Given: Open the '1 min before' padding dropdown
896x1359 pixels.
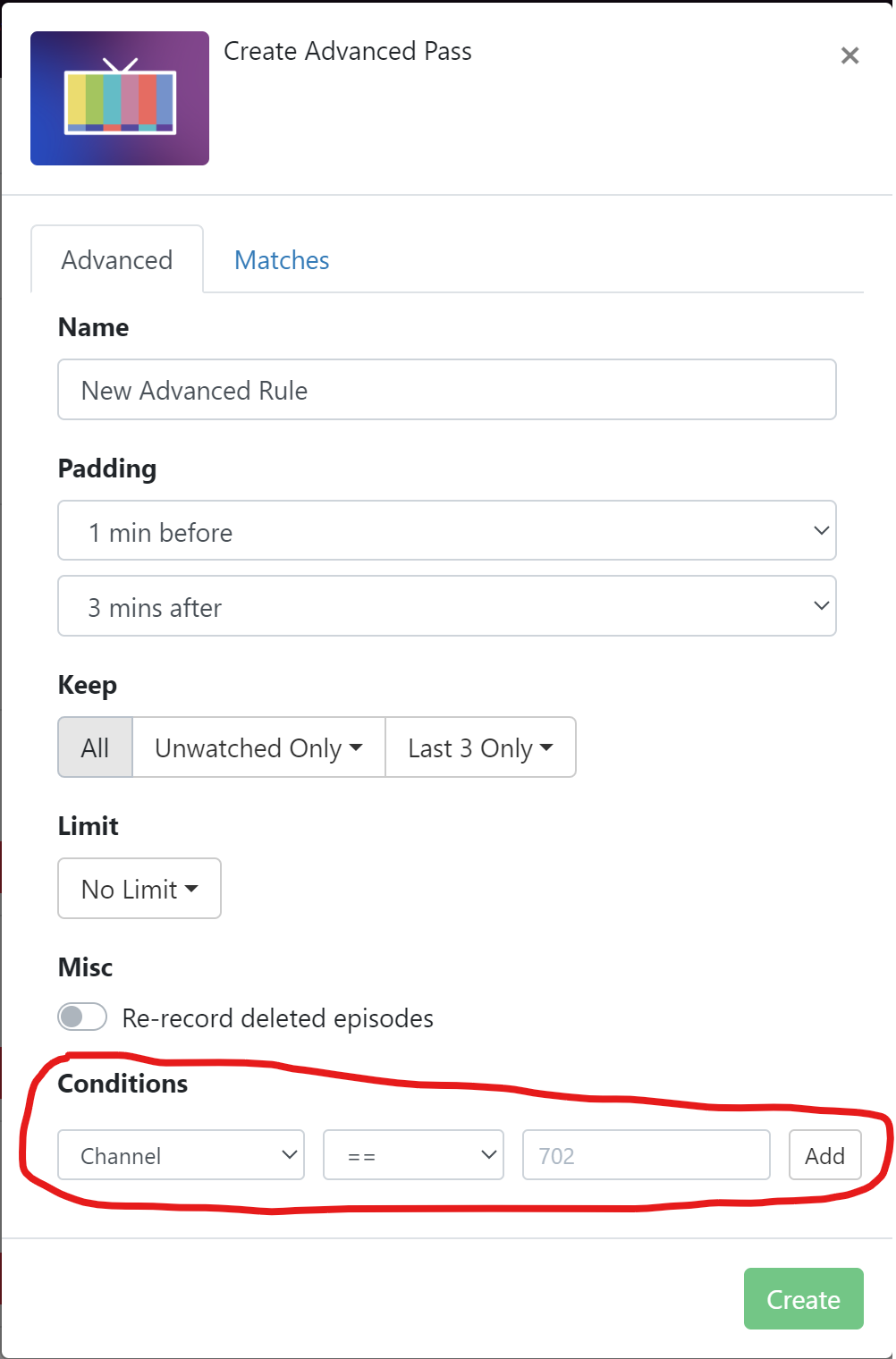Looking at the screenshot, I should pos(447,531).
